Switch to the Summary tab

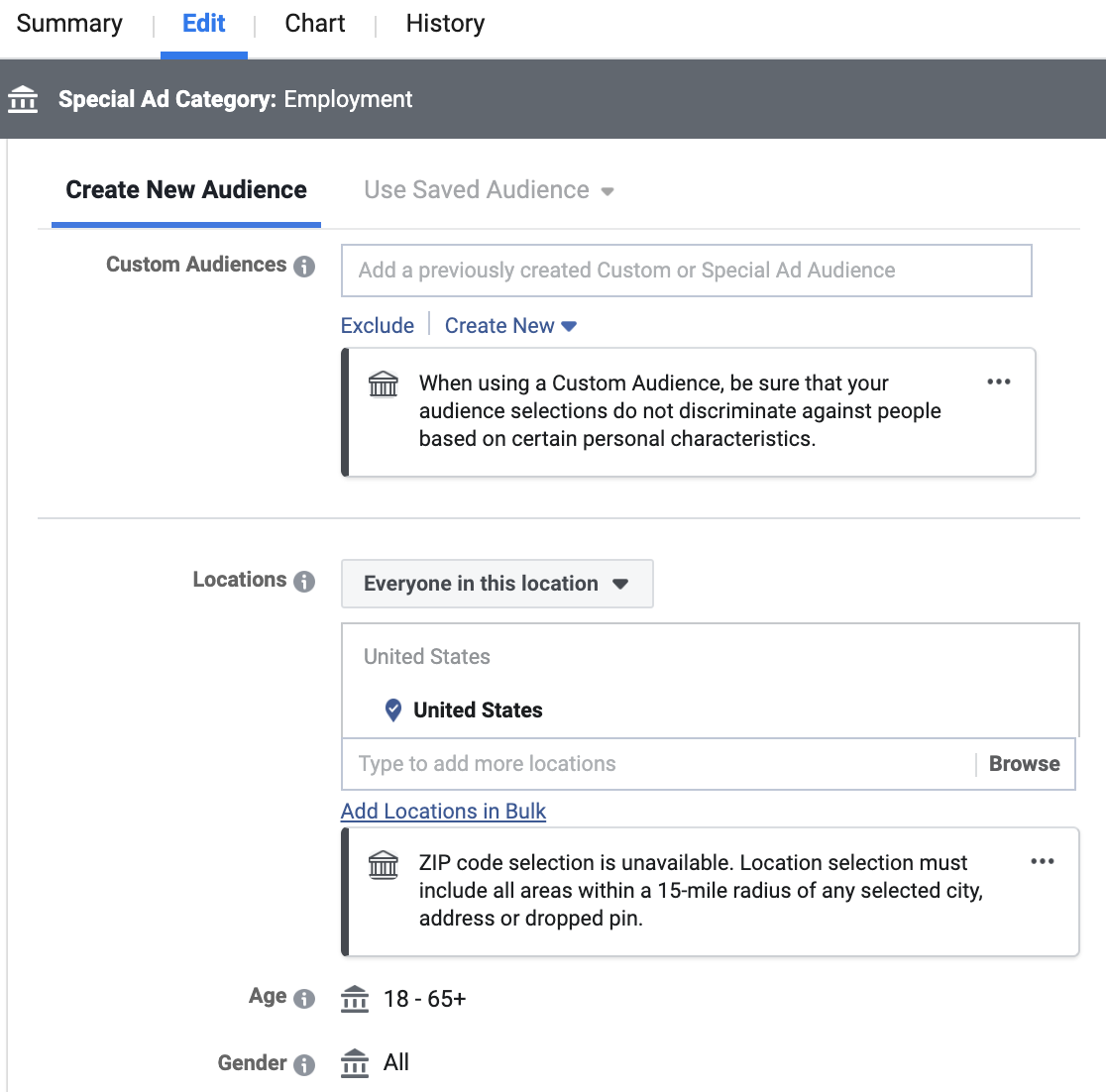(70, 24)
